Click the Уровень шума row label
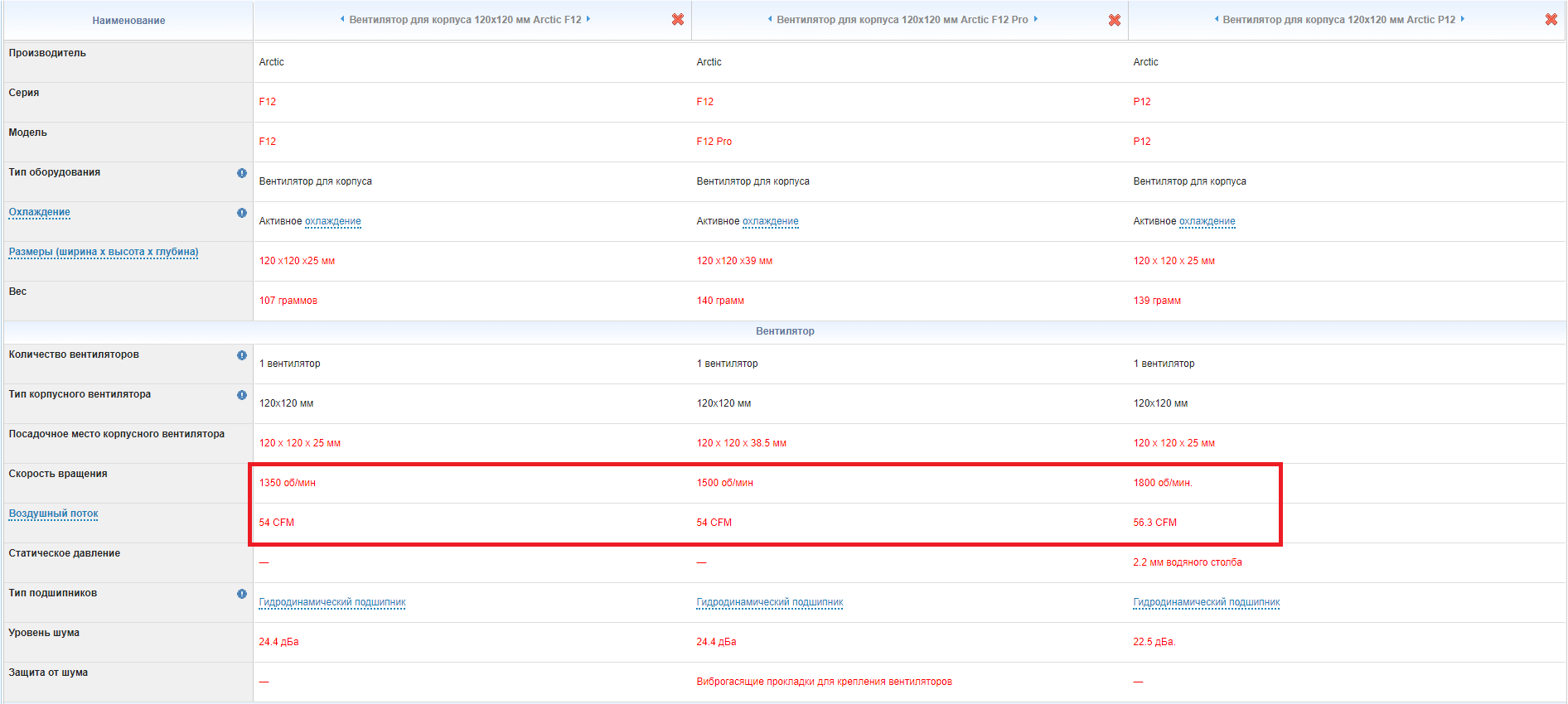This screenshot has height=704, width=1568. point(44,633)
